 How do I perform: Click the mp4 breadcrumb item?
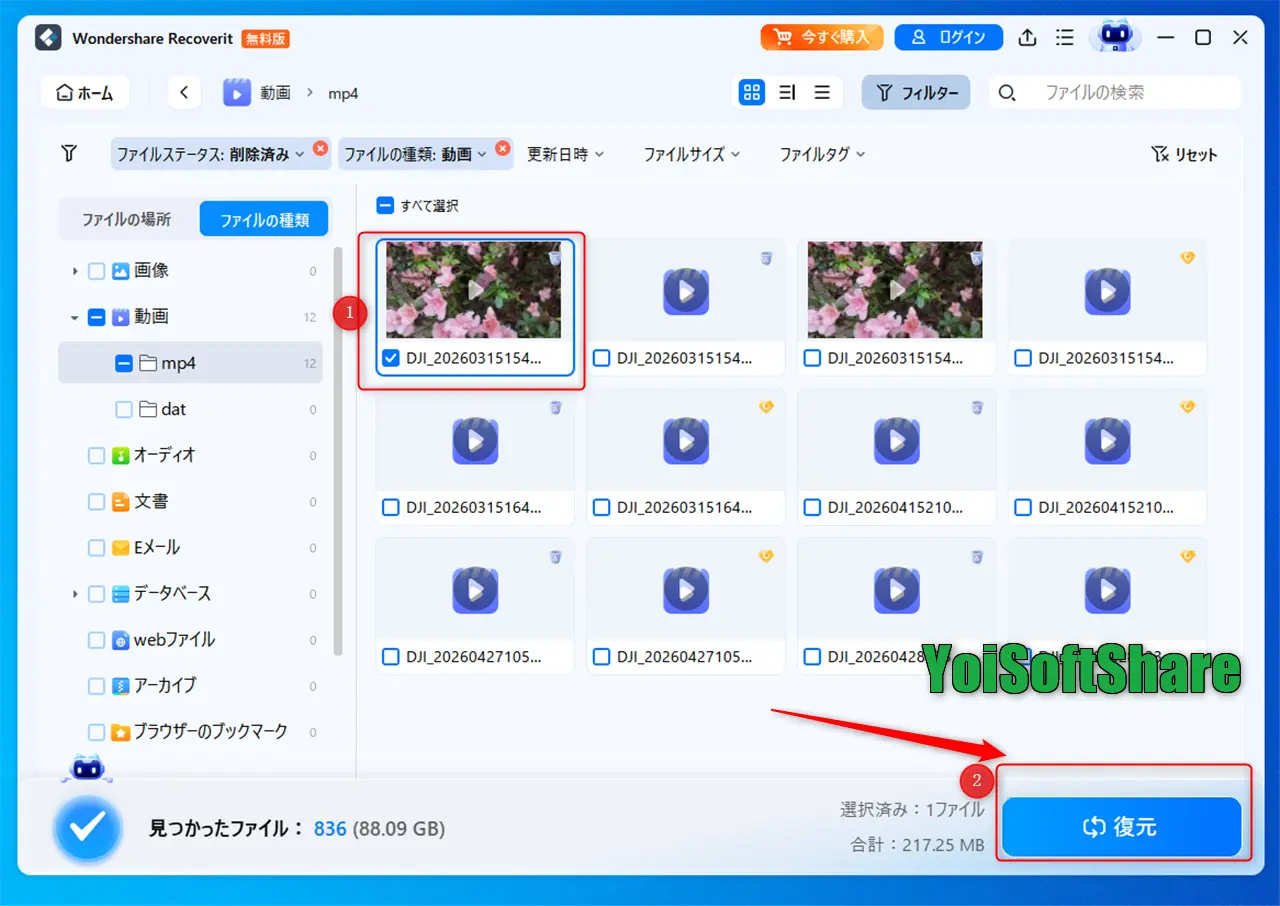pos(344,93)
